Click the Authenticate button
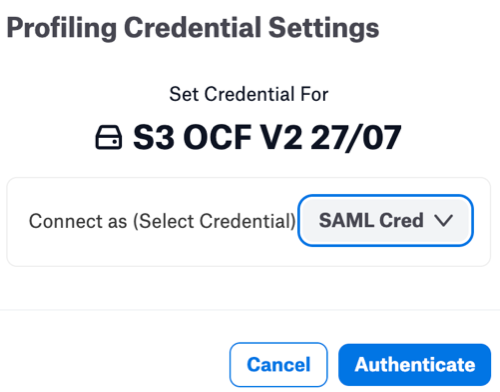The width and height of the screenshot is (500, 392). [x=414, y=364]
